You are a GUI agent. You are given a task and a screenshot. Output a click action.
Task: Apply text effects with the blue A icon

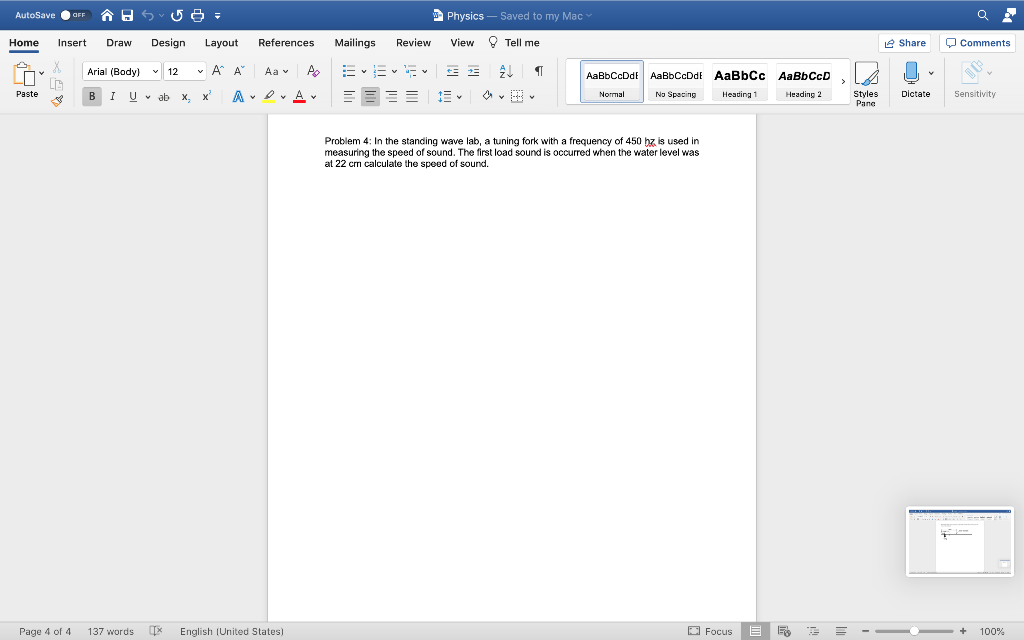point(238,97)
